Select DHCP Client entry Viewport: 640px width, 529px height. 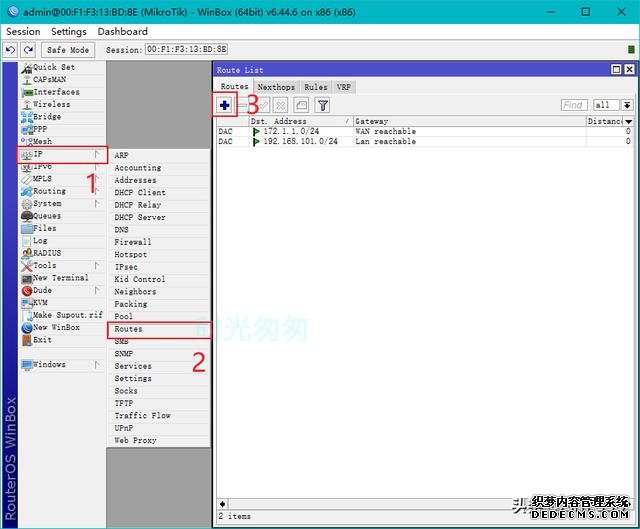click(159, 192)
